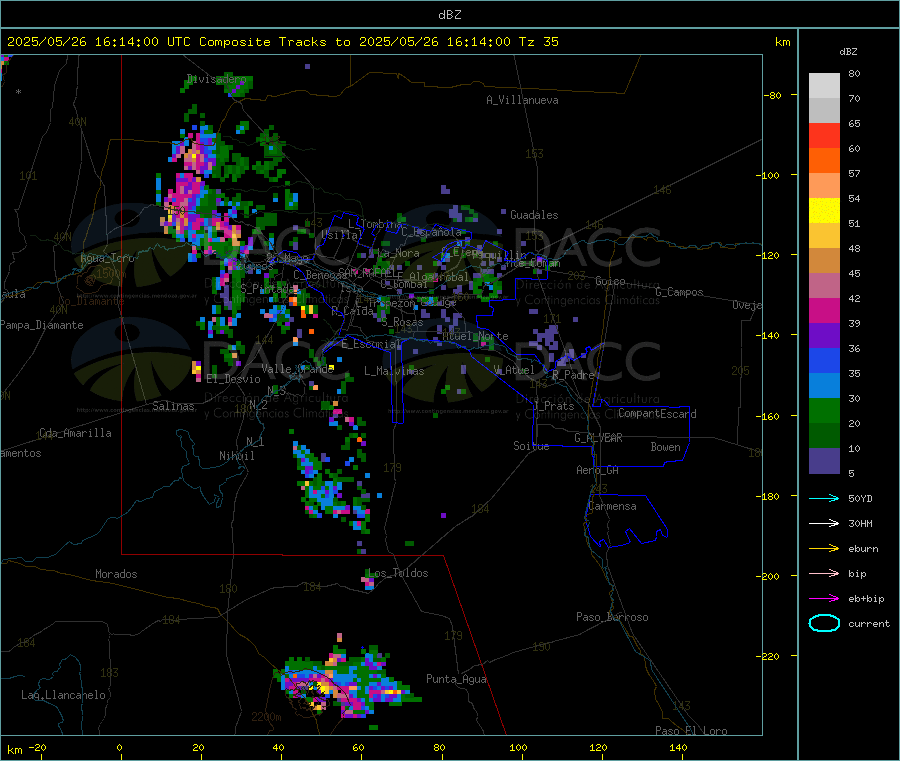This screenshot has width=900, height=761.
Task: Click the L_Malvinas location label
Action: pos(394,371)
